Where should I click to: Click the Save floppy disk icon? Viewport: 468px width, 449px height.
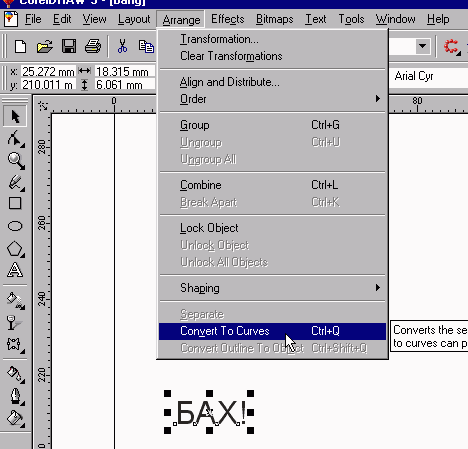69,46
